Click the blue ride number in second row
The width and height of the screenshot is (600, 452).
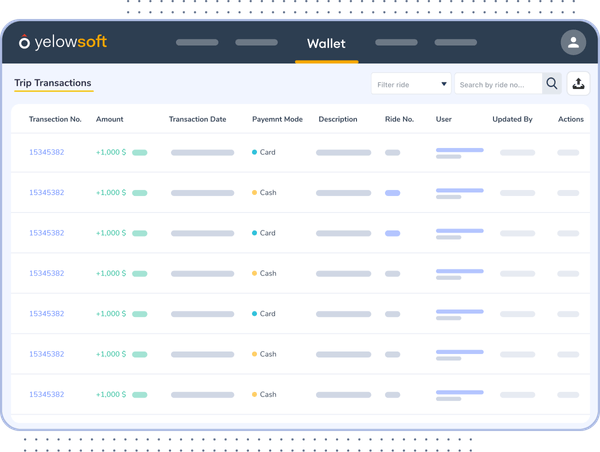392,193
